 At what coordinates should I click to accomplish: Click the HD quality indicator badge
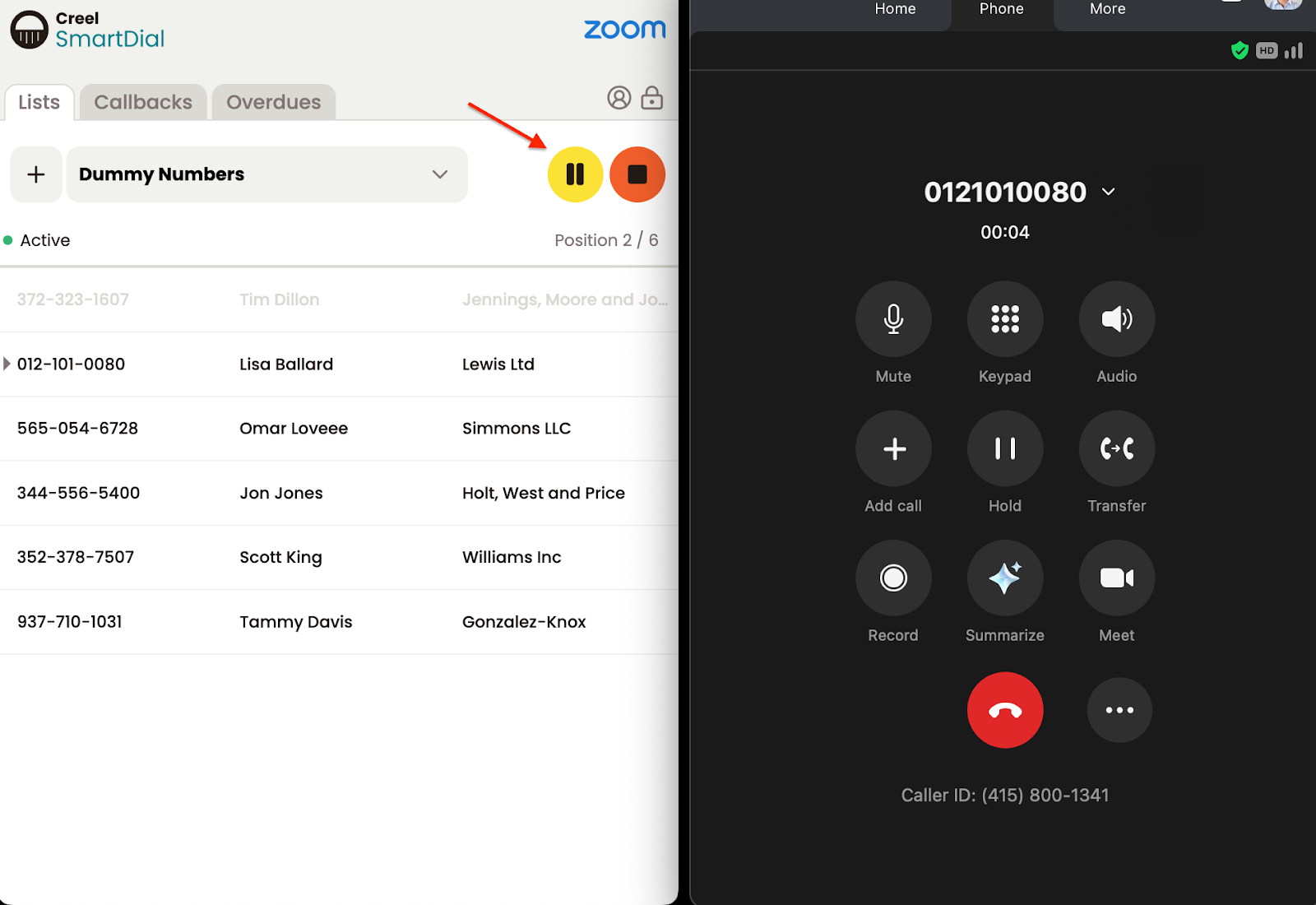click(x=1267, y=51)
